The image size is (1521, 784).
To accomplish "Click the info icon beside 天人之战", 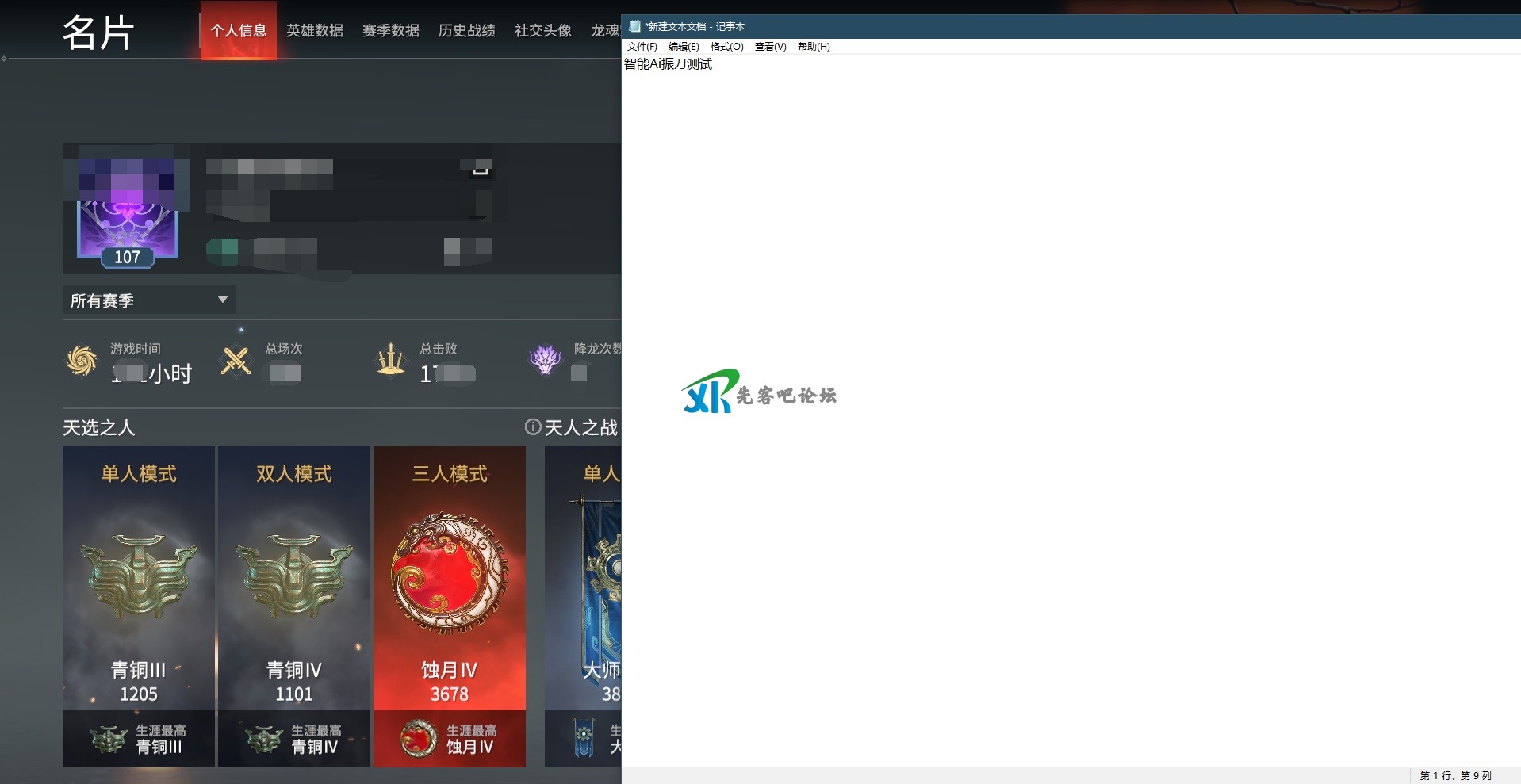I will (x=533, y=427).
